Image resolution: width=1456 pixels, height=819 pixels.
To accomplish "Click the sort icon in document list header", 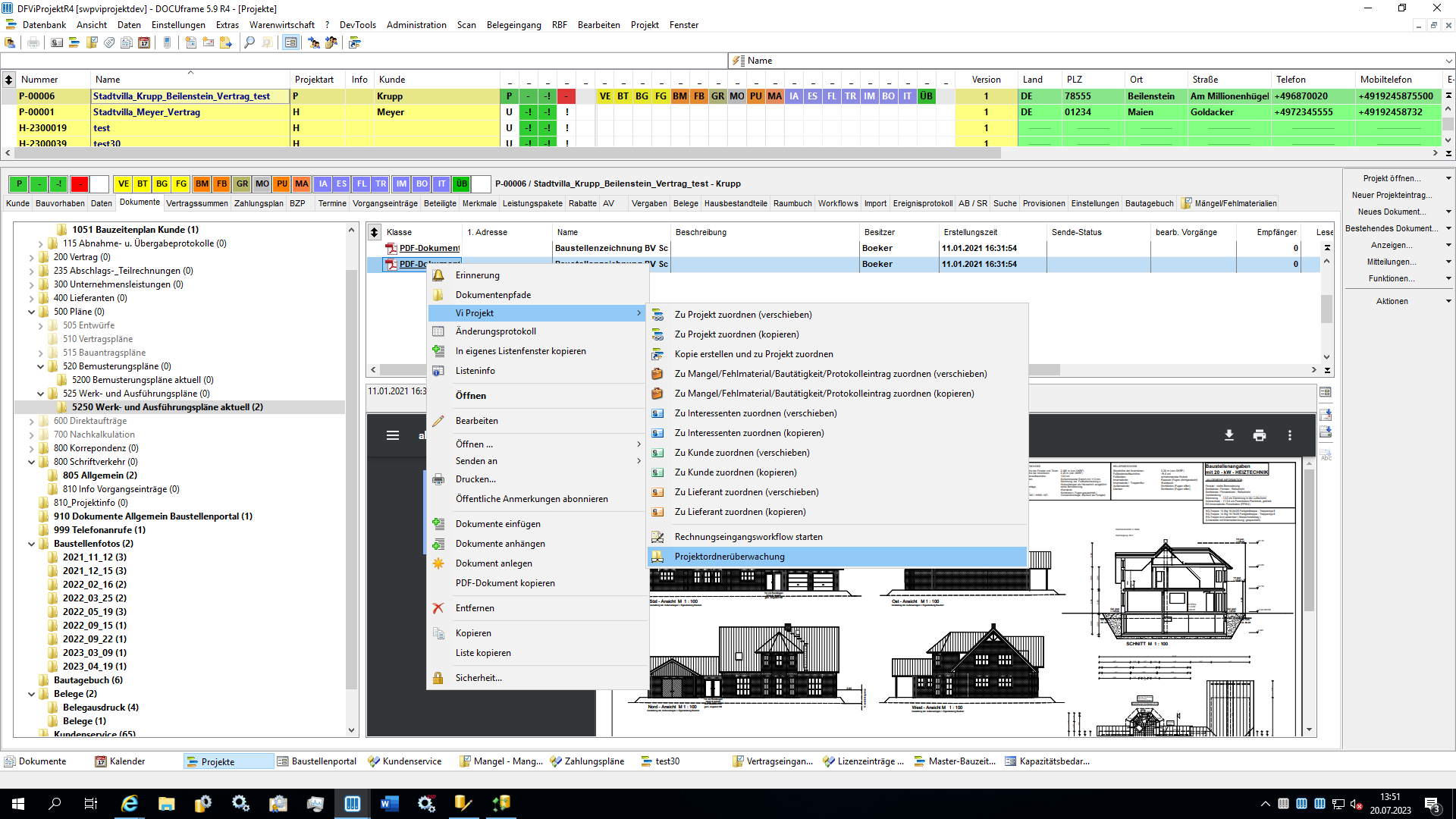I will coord(374,232).
